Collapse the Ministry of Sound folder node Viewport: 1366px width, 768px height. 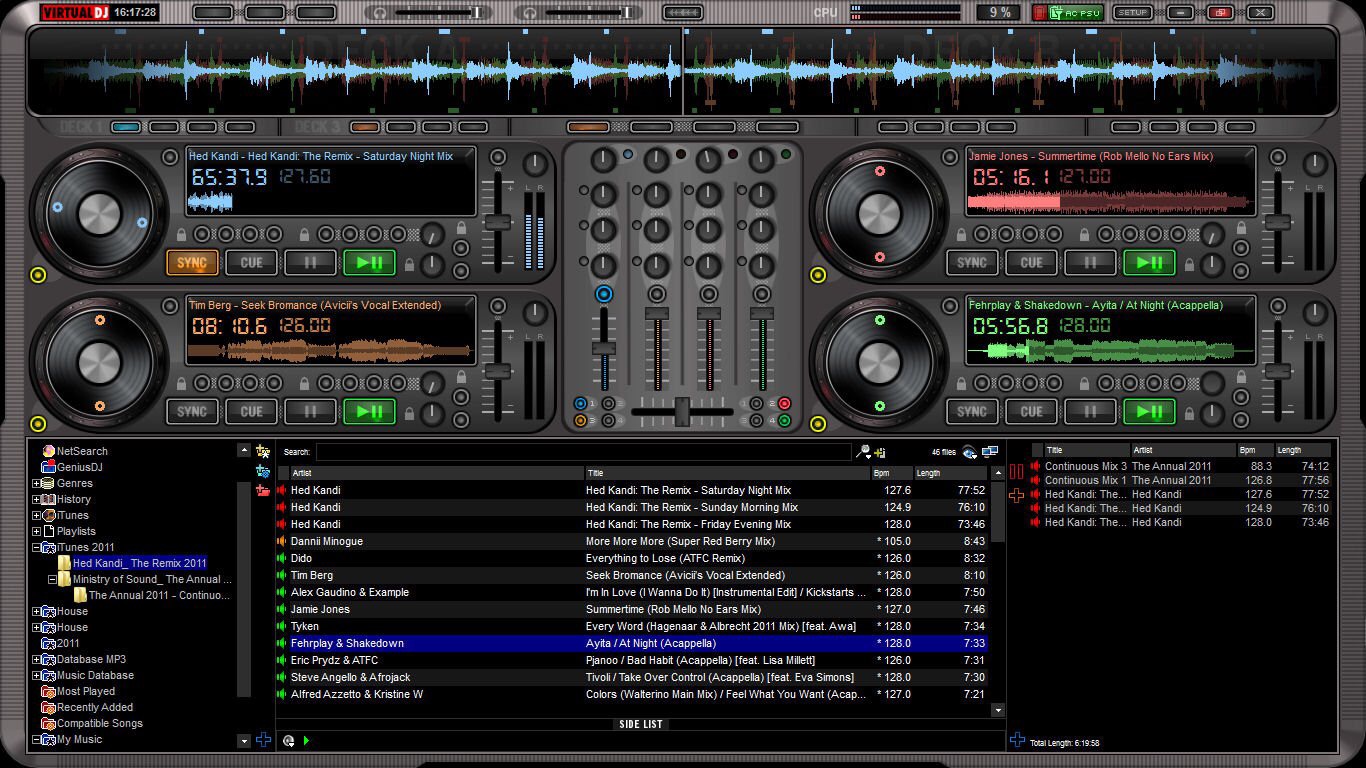[53, 579]
